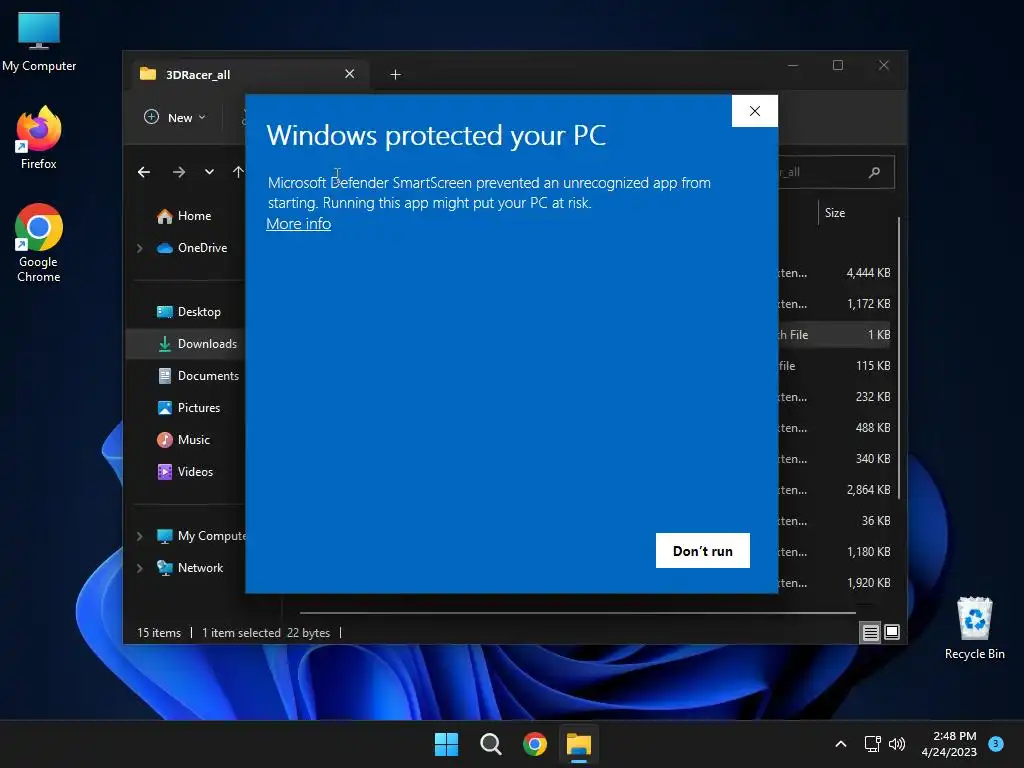Go up one folder level

tap(238, 172)
